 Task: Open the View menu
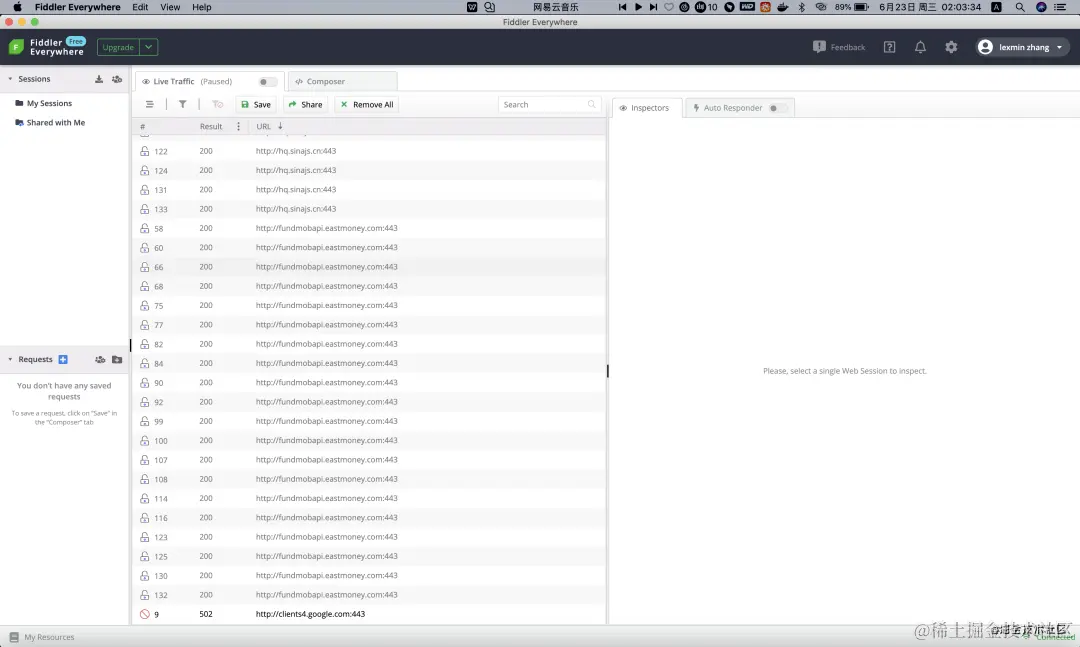point(170,7)
